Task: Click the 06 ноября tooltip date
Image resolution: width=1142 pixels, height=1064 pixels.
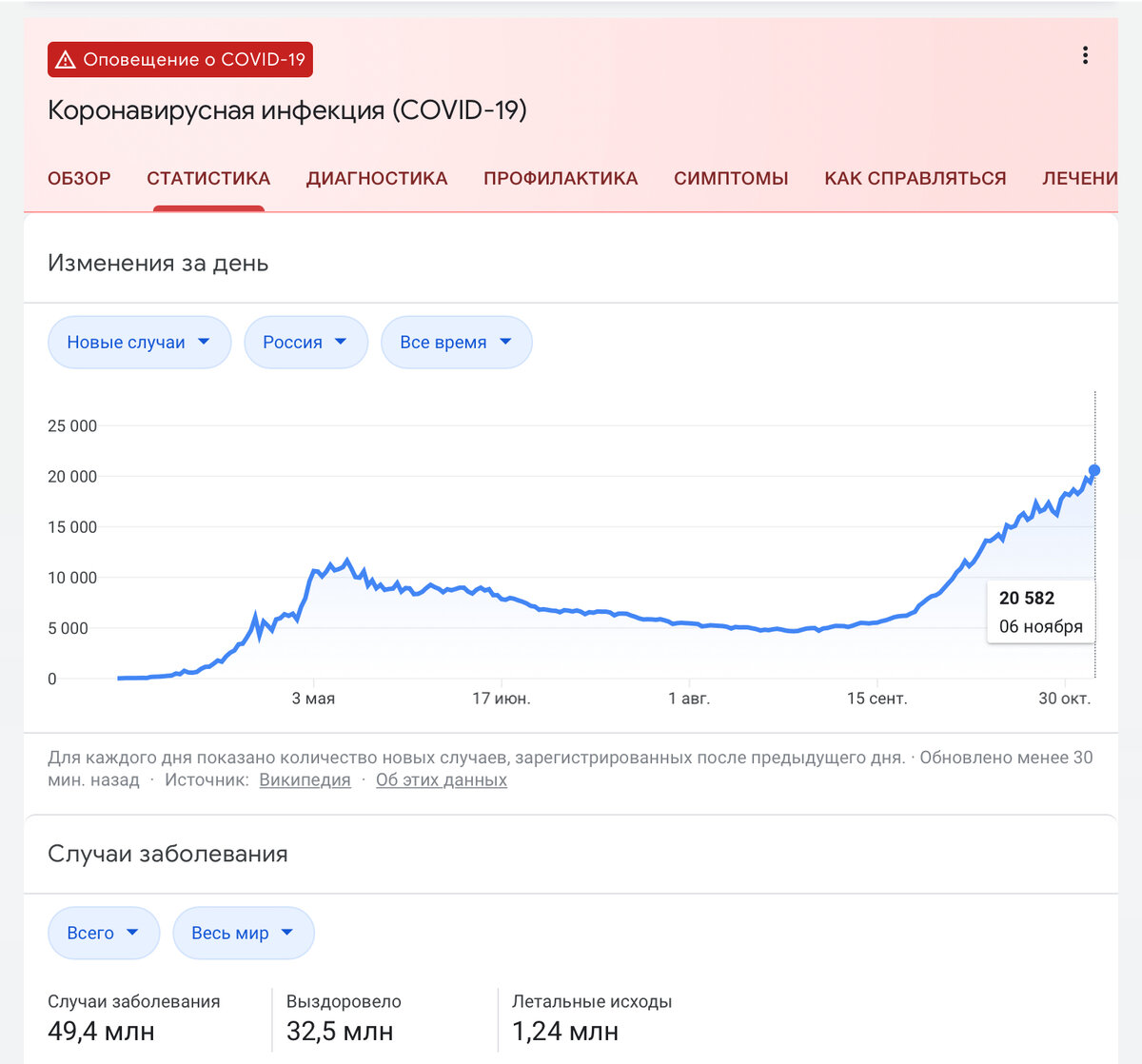Action: (1041, 626)
